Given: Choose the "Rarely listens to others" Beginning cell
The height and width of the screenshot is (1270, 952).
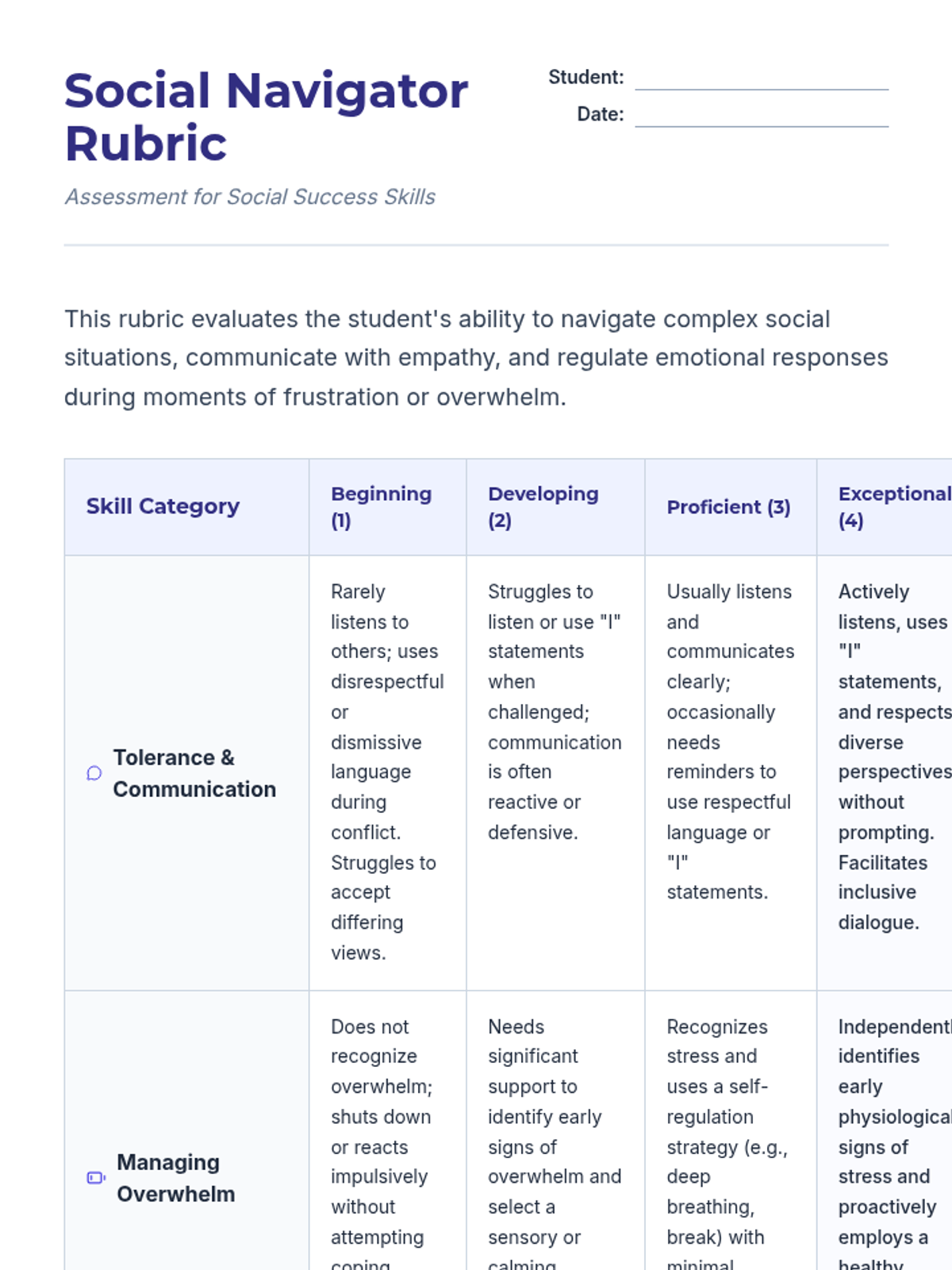Looking at the screenshot, I should [x=386, y=772].
